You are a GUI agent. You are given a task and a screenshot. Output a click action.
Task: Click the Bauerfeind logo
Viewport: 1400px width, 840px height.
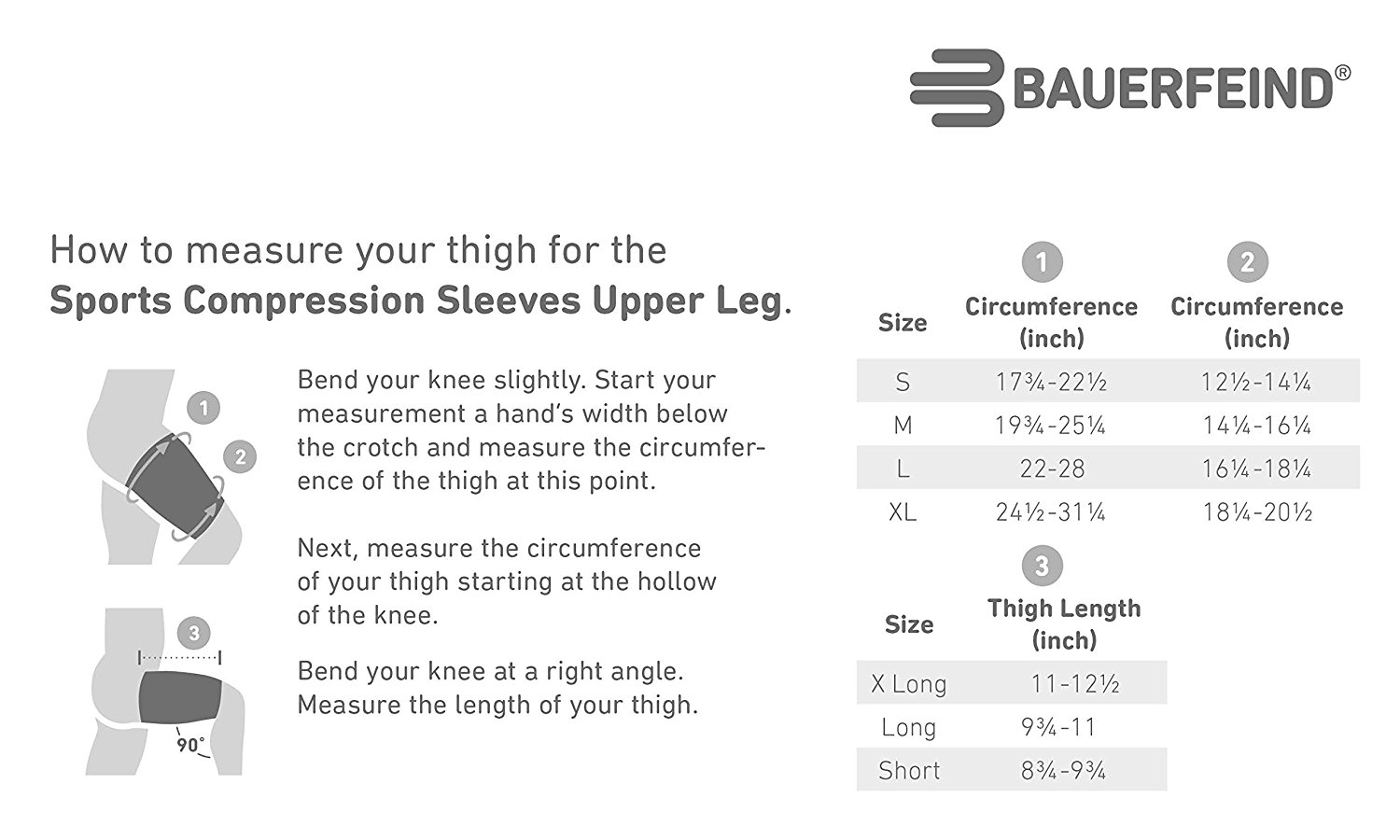(x=1130, y=88)
